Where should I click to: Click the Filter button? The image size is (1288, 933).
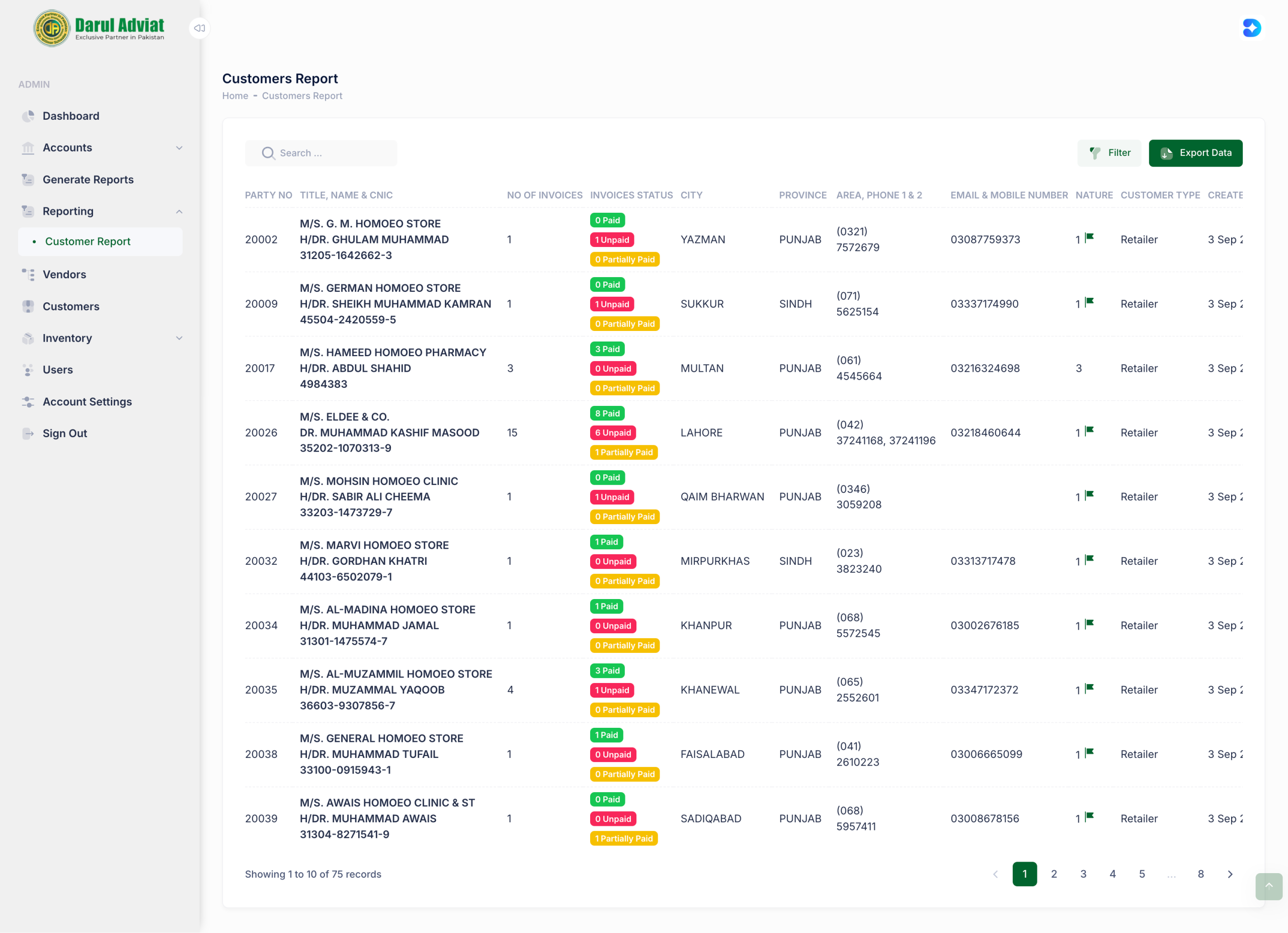coord(1108,153)
